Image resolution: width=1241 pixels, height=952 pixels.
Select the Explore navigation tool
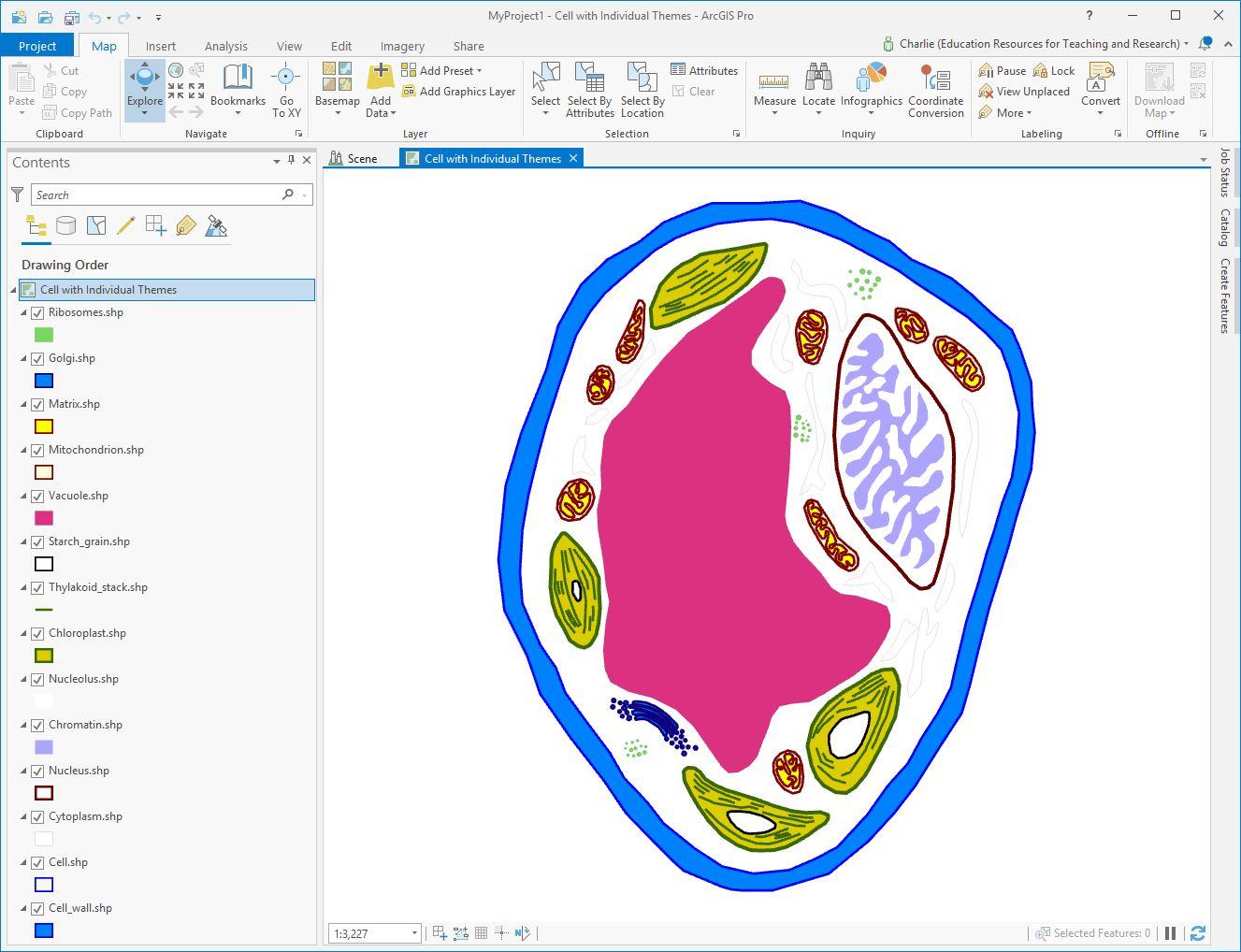pyautogui.click(x=144, y=81)
